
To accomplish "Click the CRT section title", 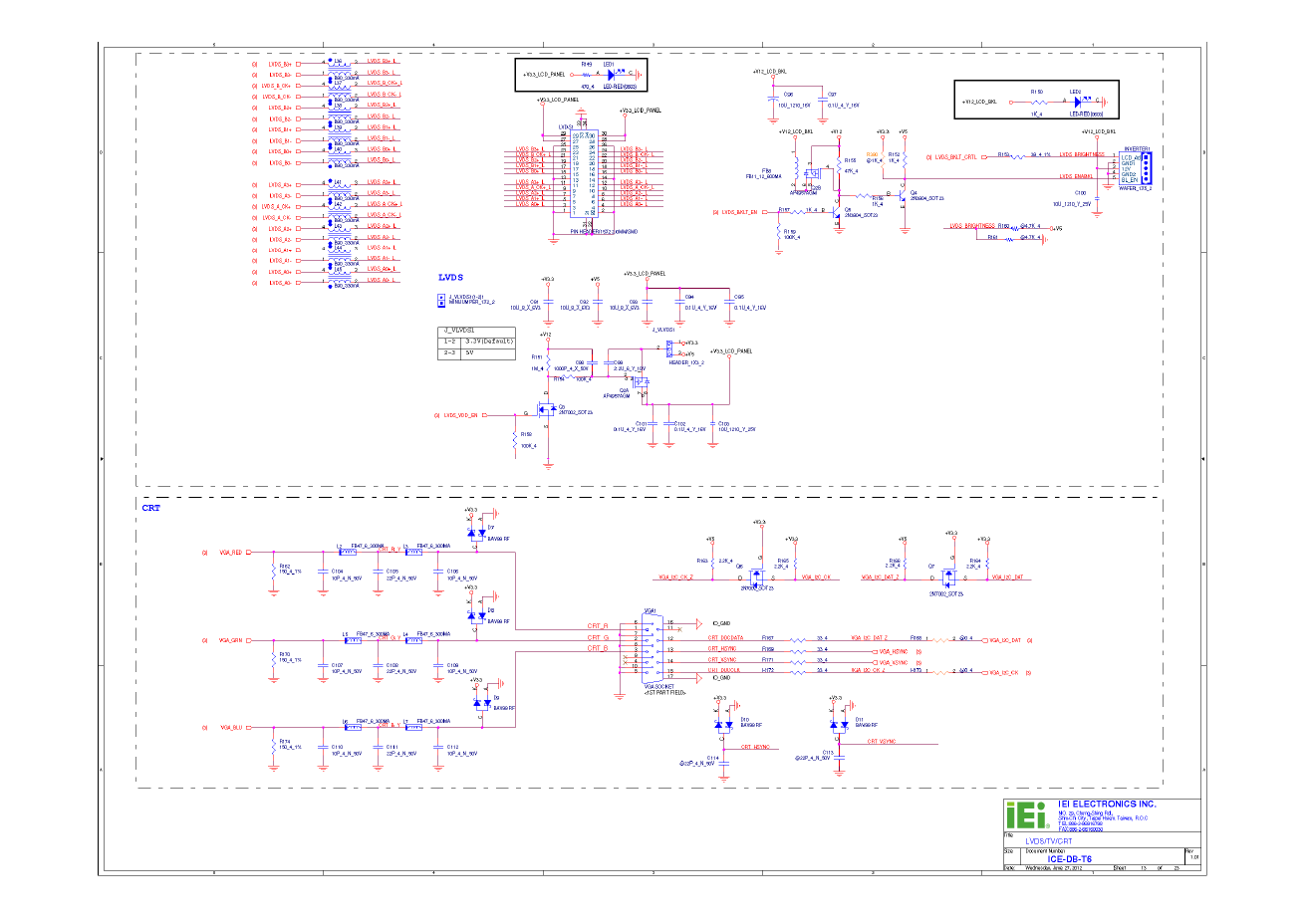I will click(150, 508).
